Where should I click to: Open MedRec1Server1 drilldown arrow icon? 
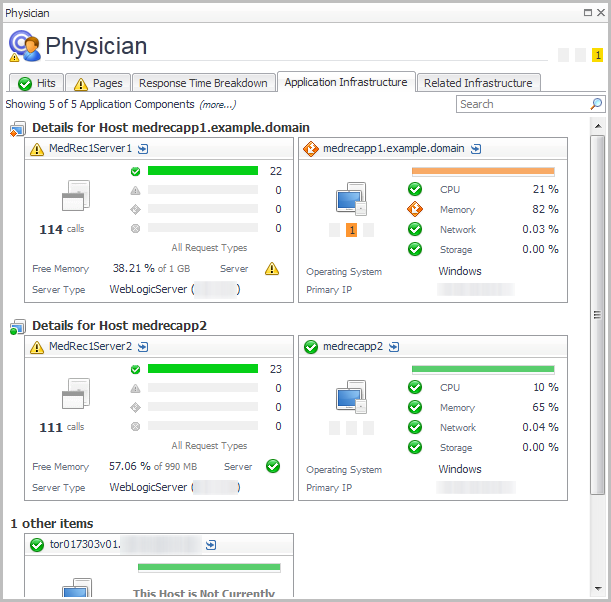(x=143, y=149)
